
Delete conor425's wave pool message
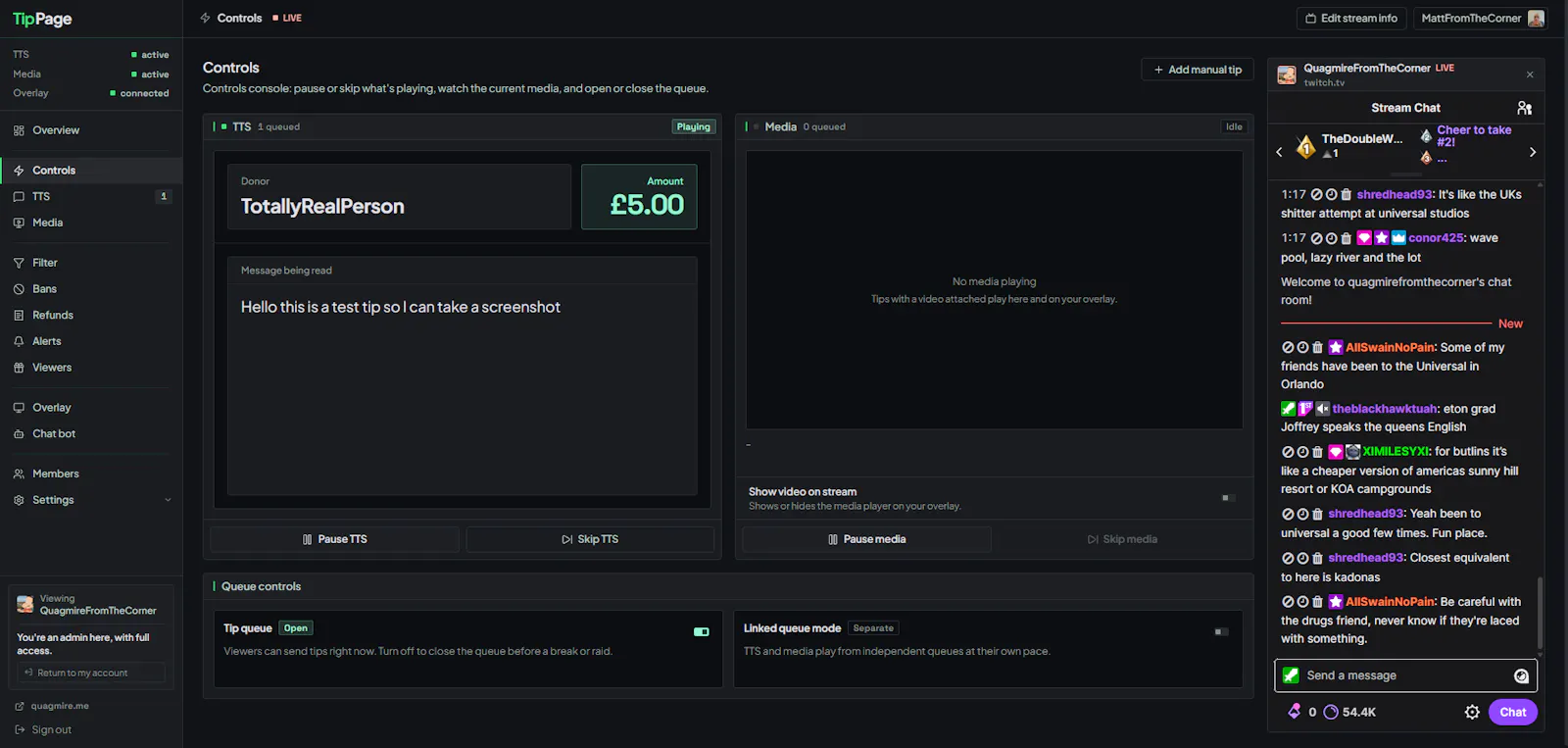pyautogui.click(x=1347, y=238)
